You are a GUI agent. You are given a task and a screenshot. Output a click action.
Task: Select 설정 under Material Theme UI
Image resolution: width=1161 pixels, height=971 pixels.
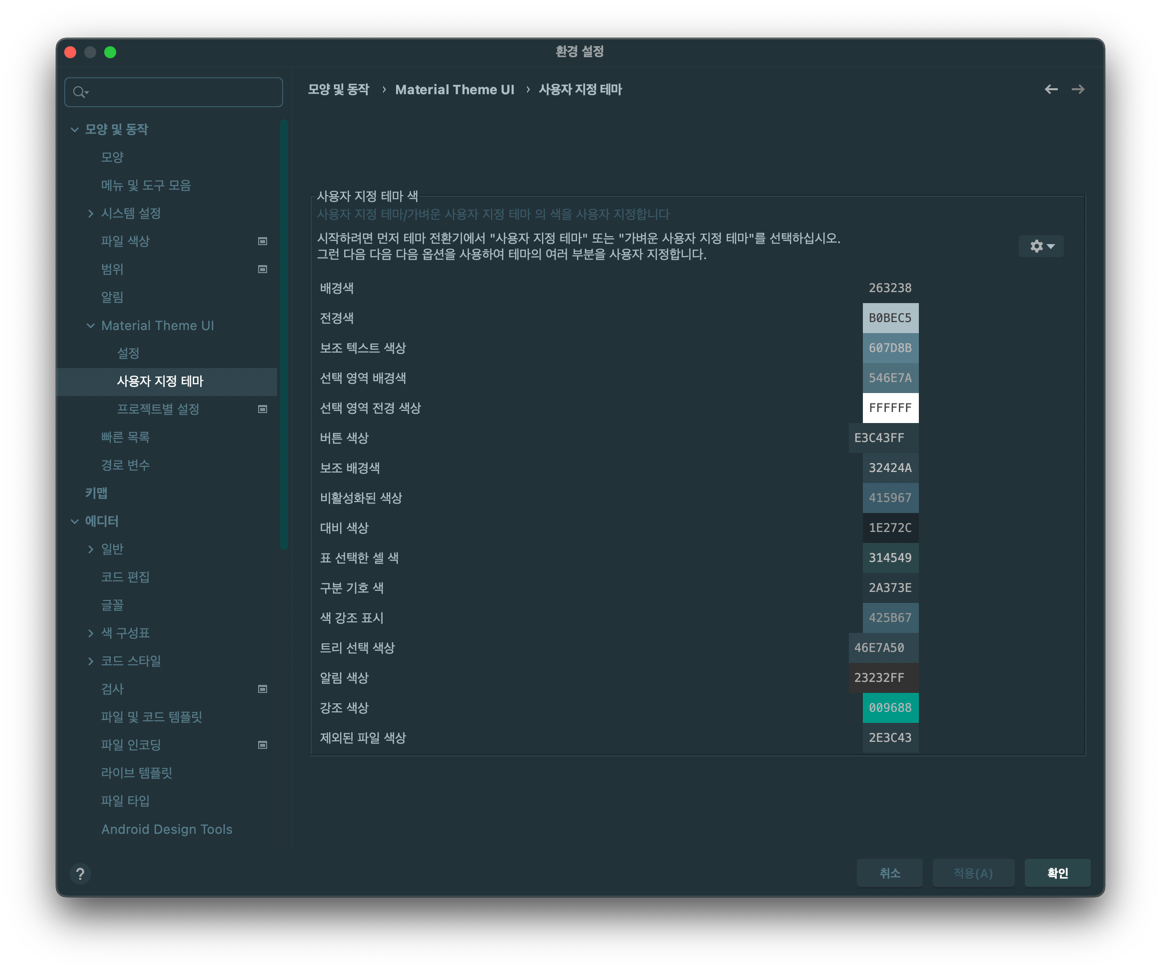click(128, 353)
